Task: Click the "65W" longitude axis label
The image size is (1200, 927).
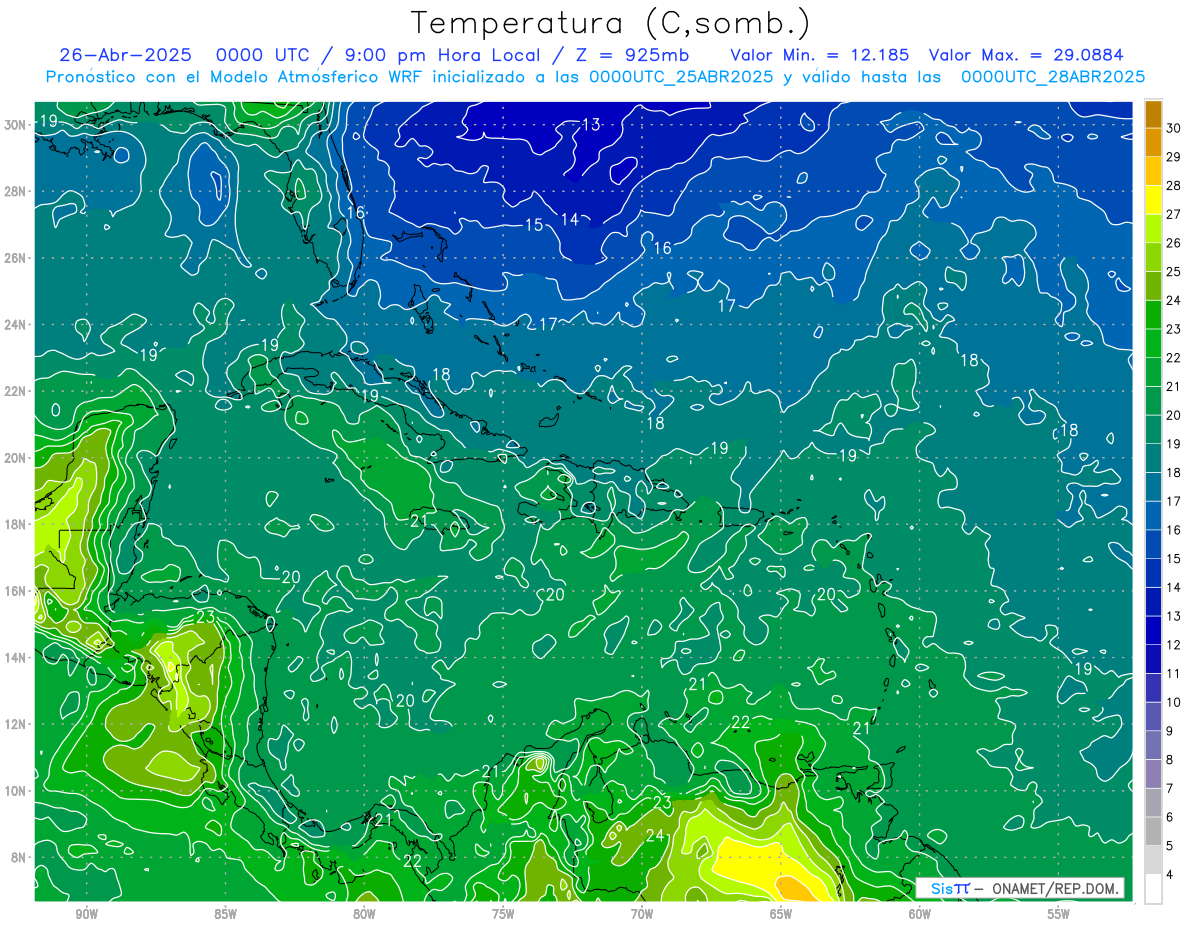Action: [781, 914]
